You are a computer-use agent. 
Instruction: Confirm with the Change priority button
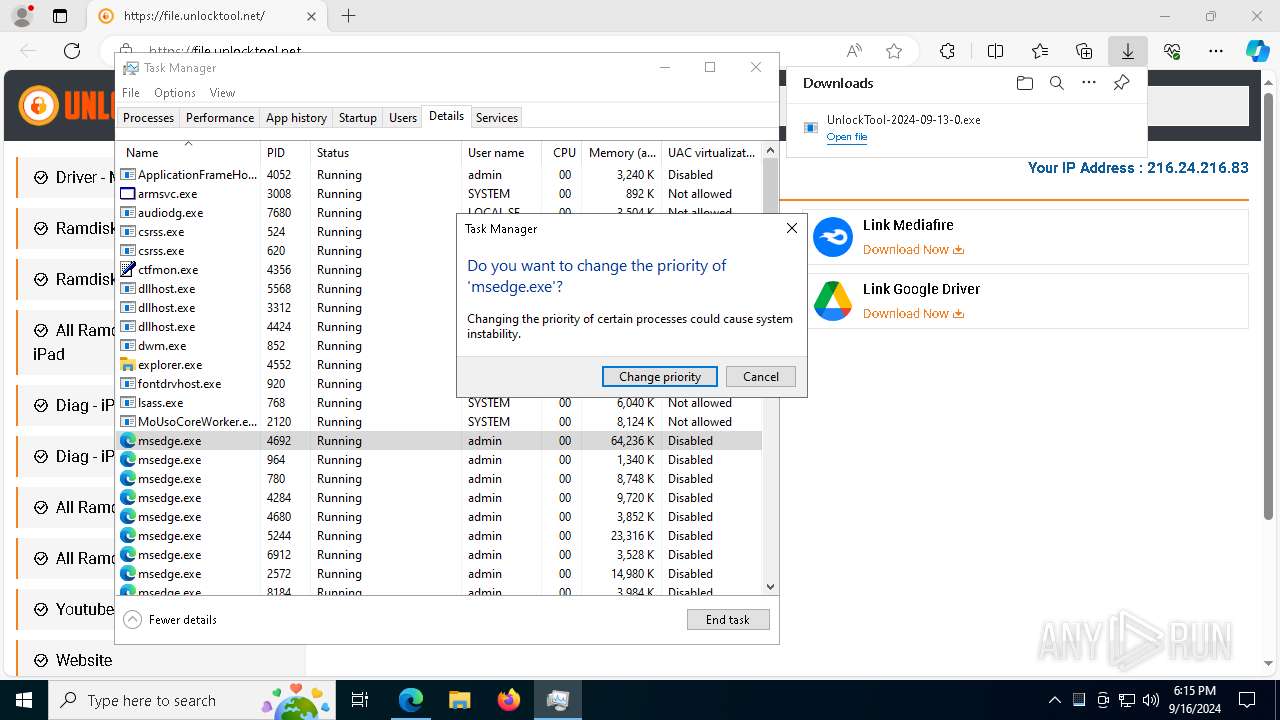(660, 377)
